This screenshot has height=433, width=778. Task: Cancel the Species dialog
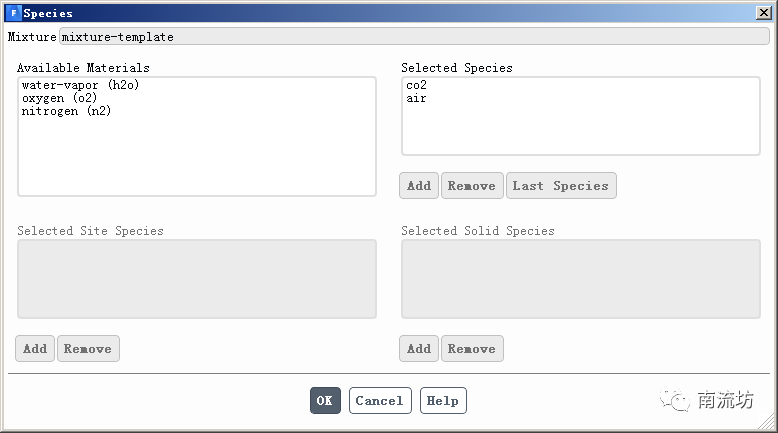click(379, 401)
